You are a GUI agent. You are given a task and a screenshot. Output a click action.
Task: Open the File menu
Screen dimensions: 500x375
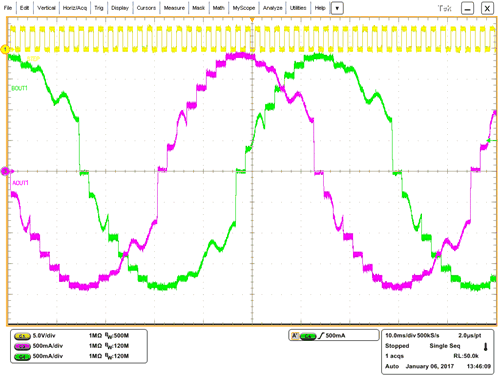click(x=7, y=8)
